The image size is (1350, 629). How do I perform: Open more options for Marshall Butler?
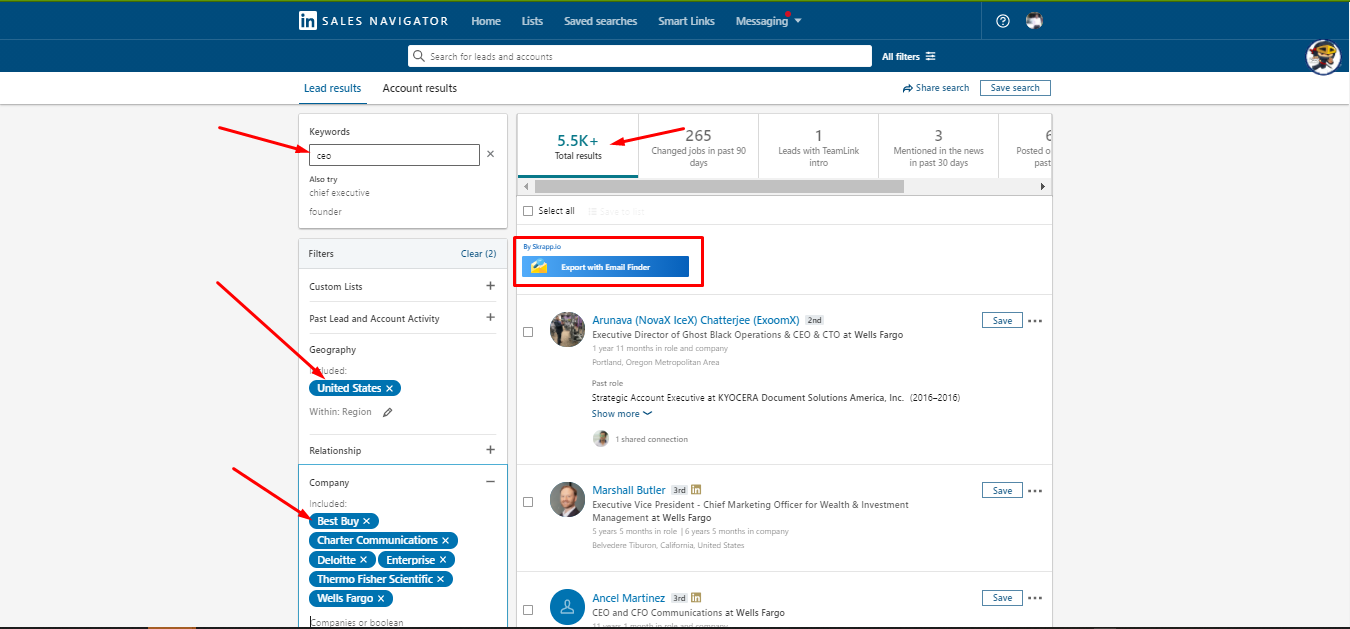point(1035,491)
